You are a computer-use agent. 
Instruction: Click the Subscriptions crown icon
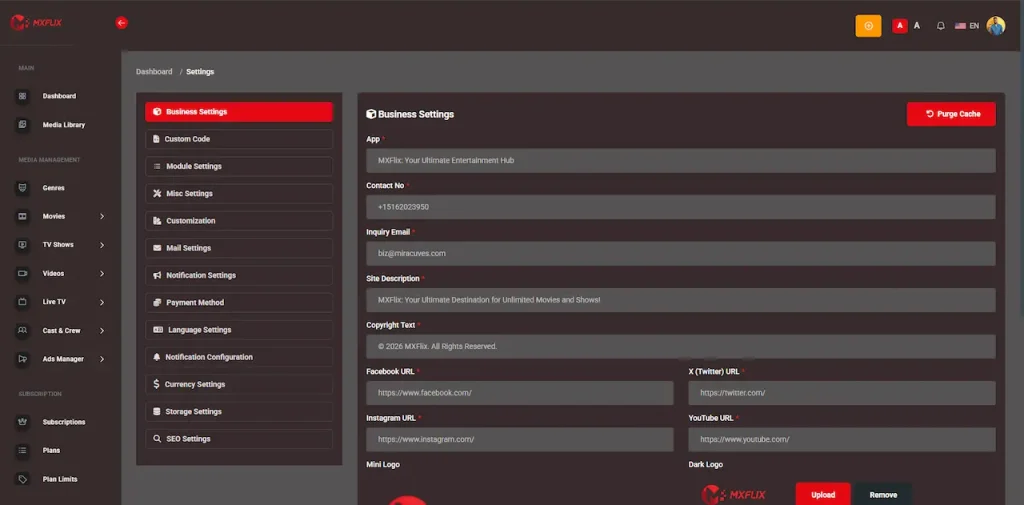click(23, 422)
